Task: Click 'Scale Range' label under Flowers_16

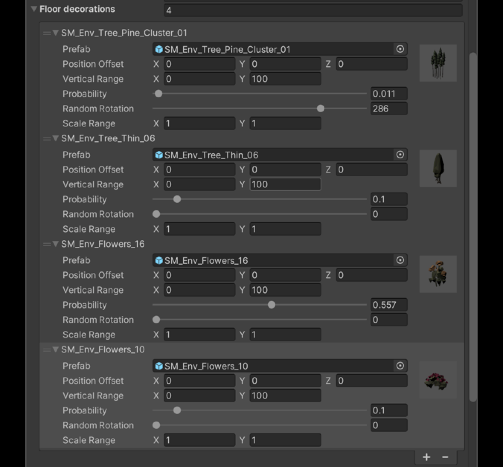Action: [89, 335]
